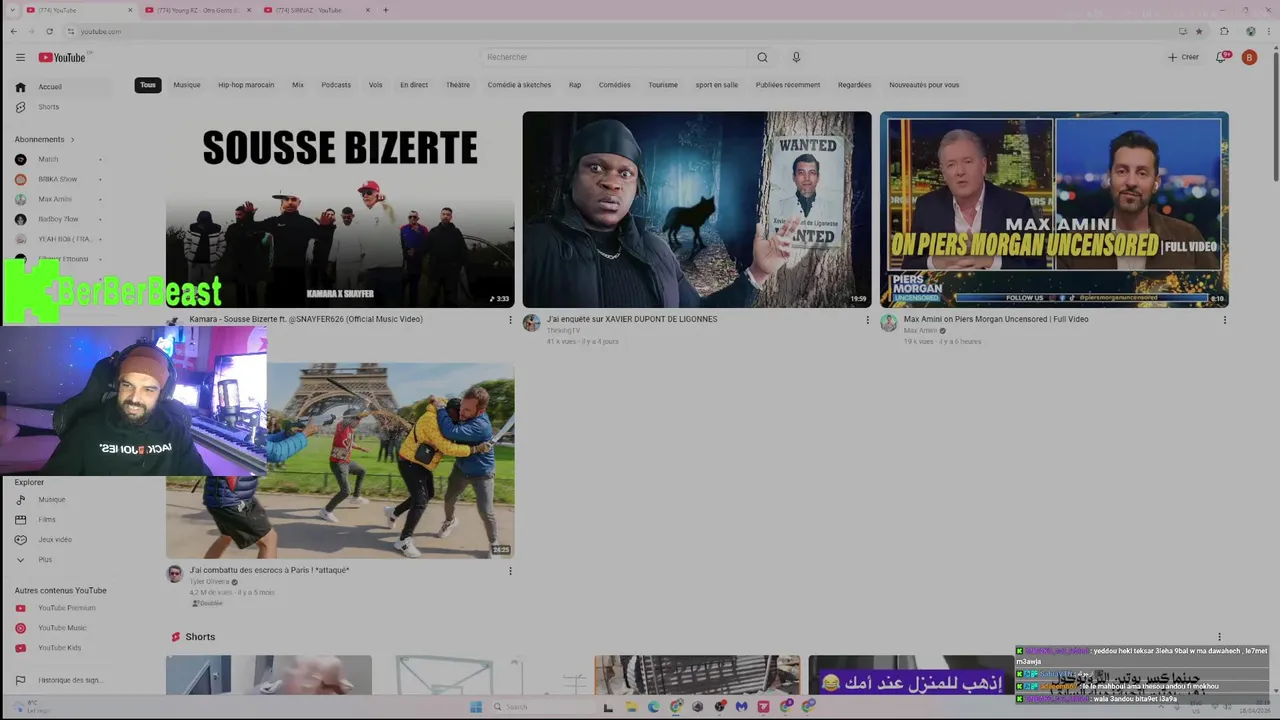1280x720 pixels.
Task: Open options for the Max Amini video
Action: [1224, 320]
